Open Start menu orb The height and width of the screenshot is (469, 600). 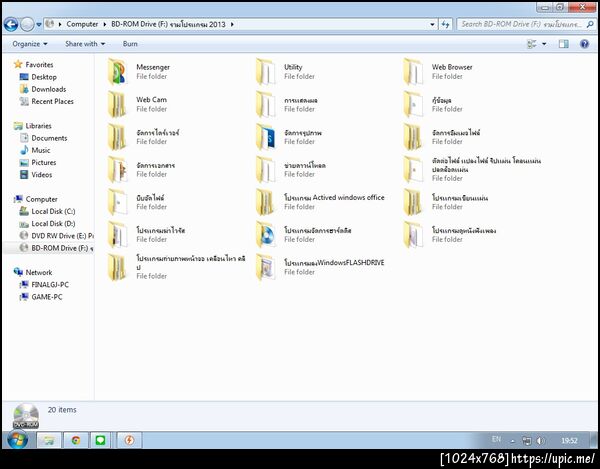coord(17,440)
